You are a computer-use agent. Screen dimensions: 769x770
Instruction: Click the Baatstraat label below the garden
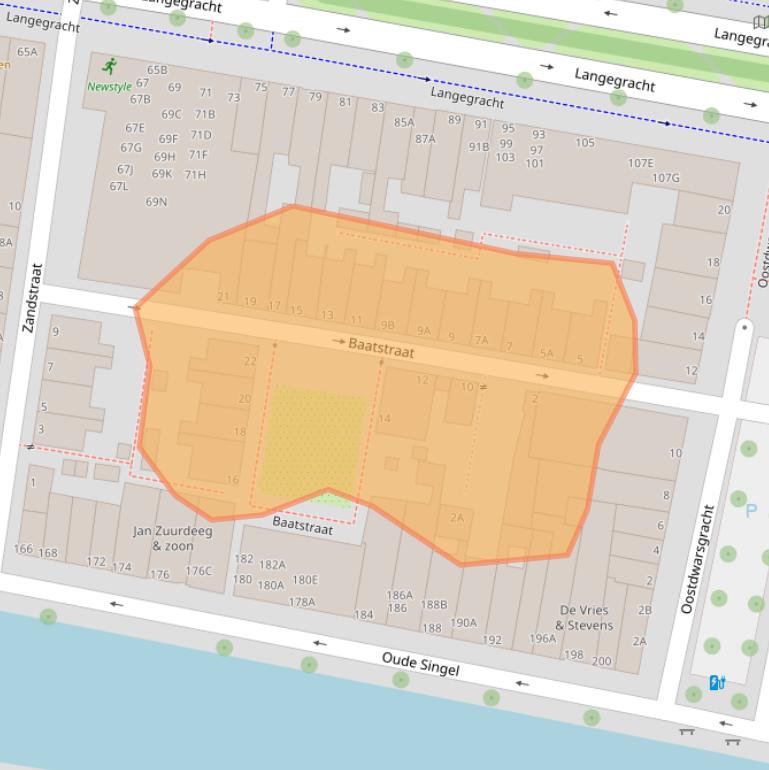coord(302,527)
